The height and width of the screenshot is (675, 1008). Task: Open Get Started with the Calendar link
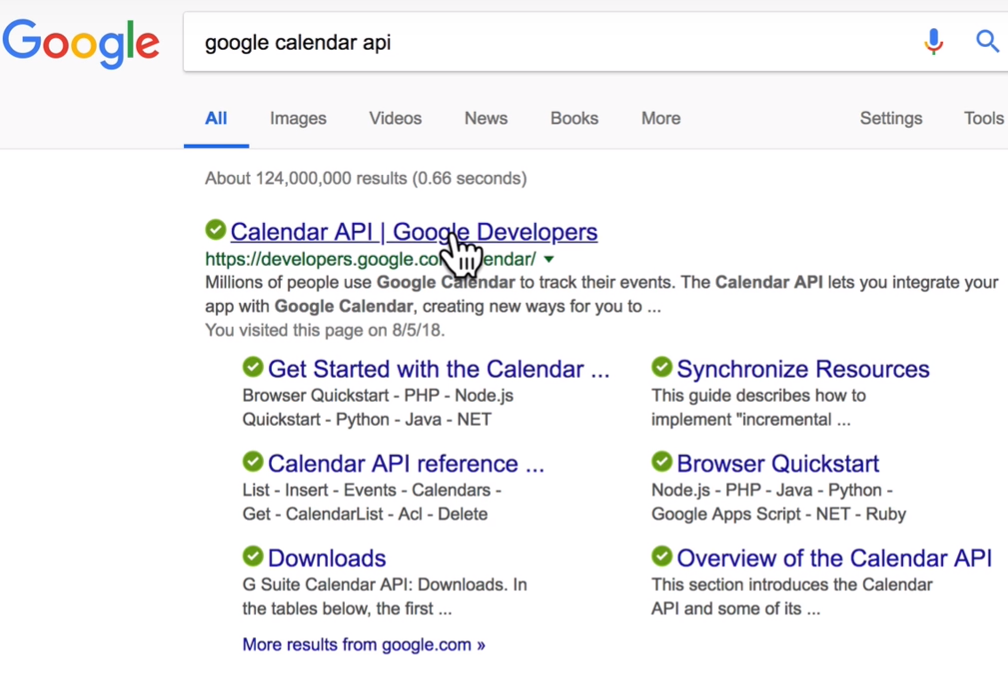[438, 369]
